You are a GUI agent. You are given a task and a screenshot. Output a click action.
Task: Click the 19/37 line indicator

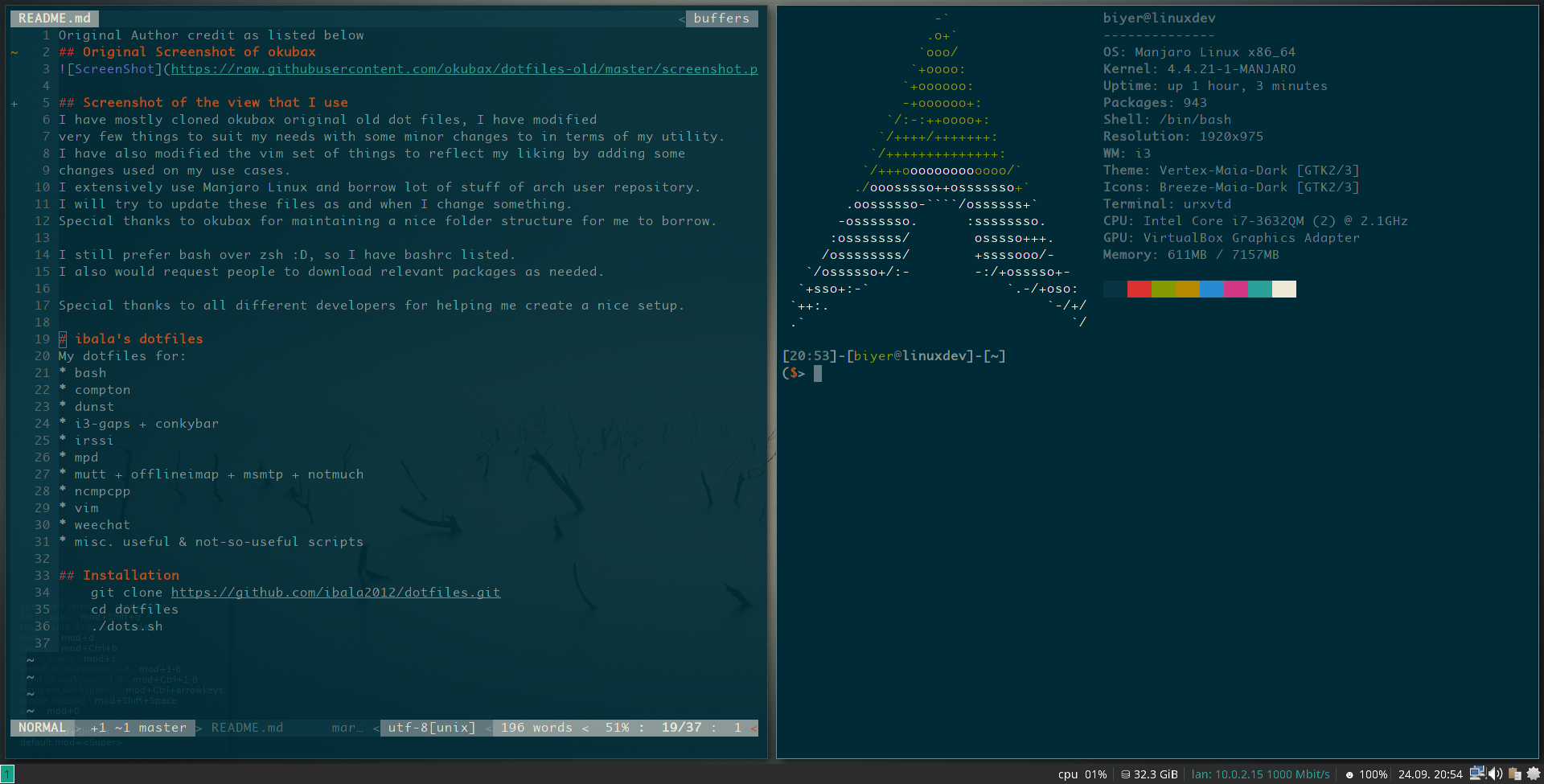pyautogui.click(x=681, y=728)
